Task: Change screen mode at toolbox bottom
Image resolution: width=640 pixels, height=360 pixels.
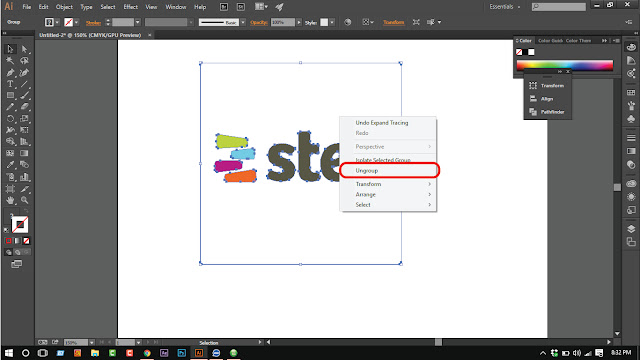Action: coord(16,264)
